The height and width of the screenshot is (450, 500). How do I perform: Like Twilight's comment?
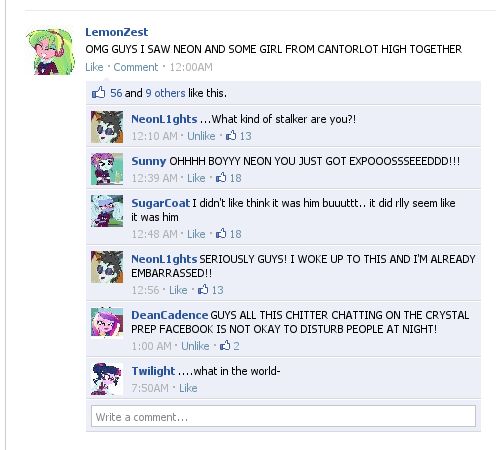tap(188, 388)
